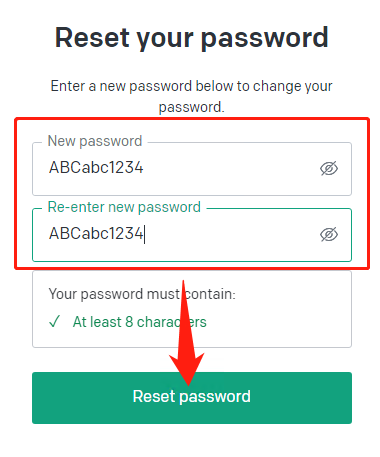The width and height of the screenshot is (380, 457).
Task: Click 'Your password must contain:' text
Action: click(142, 294)
